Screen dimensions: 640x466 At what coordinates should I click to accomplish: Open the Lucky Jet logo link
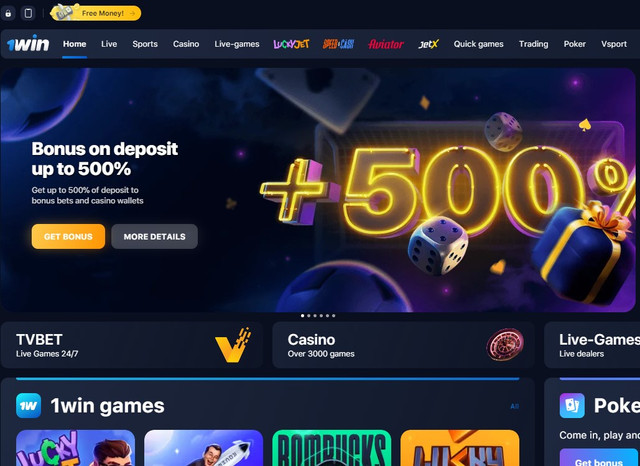tap(291, 44)
